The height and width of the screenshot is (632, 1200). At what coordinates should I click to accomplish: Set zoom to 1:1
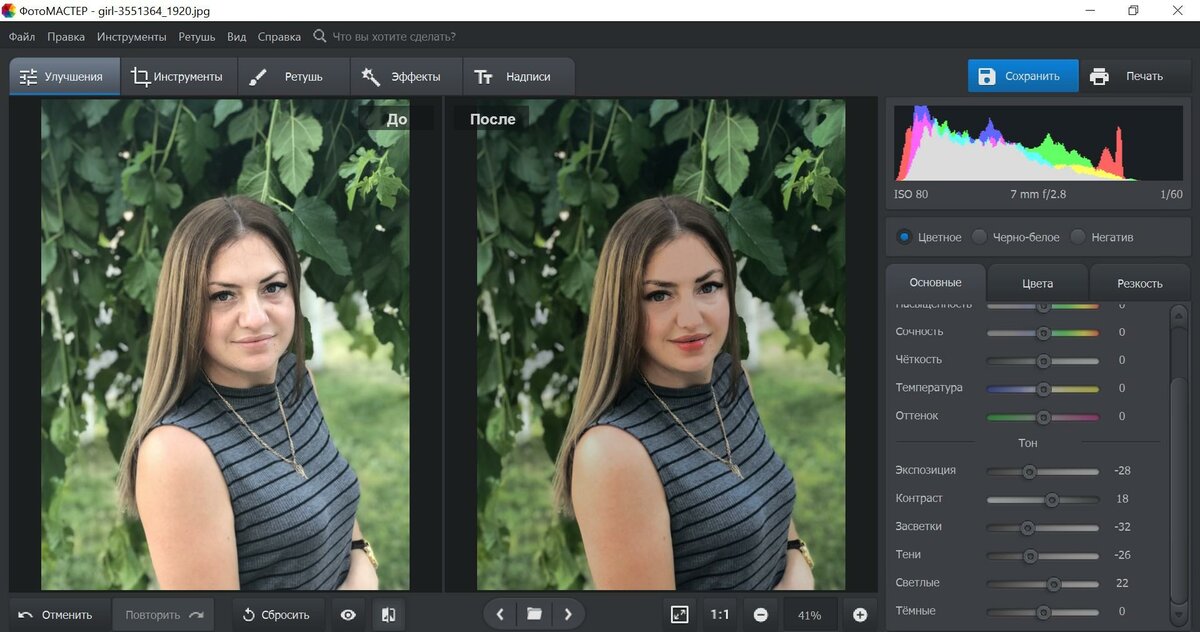pyautogui.click(x=719, y=615)
